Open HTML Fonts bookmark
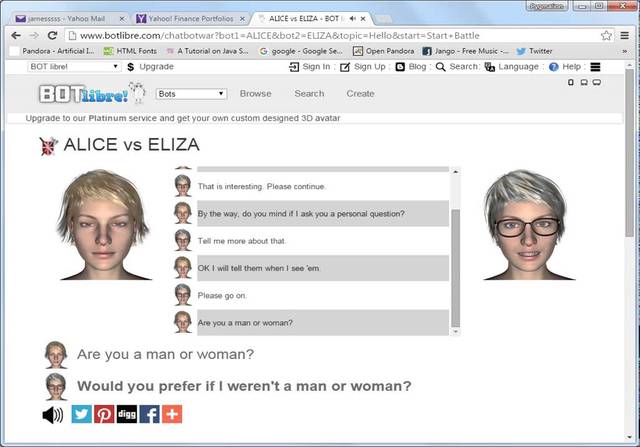This screenshot has height=447, width=640. point(130,51)
